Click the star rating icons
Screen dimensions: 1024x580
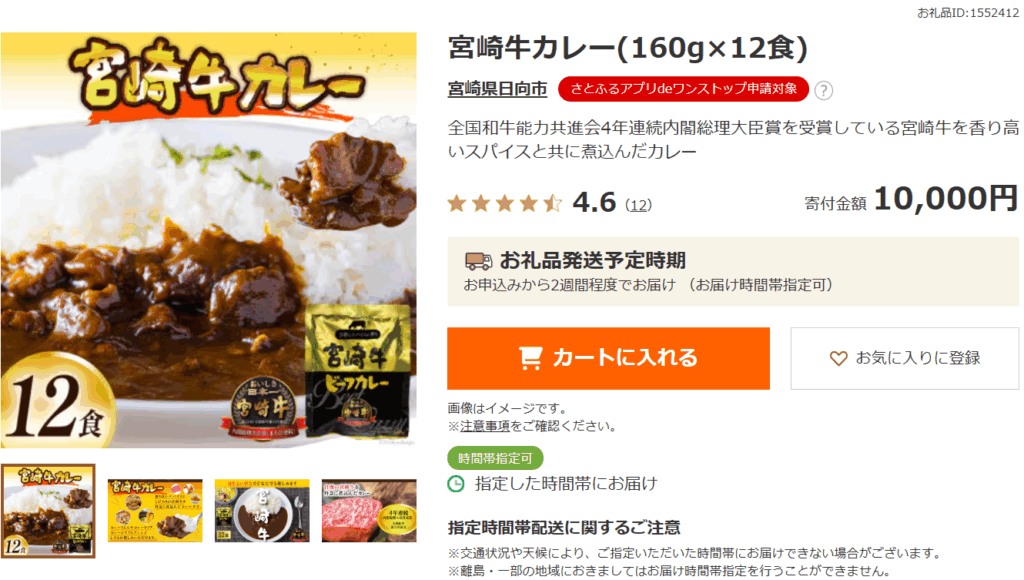click(504, 204)
